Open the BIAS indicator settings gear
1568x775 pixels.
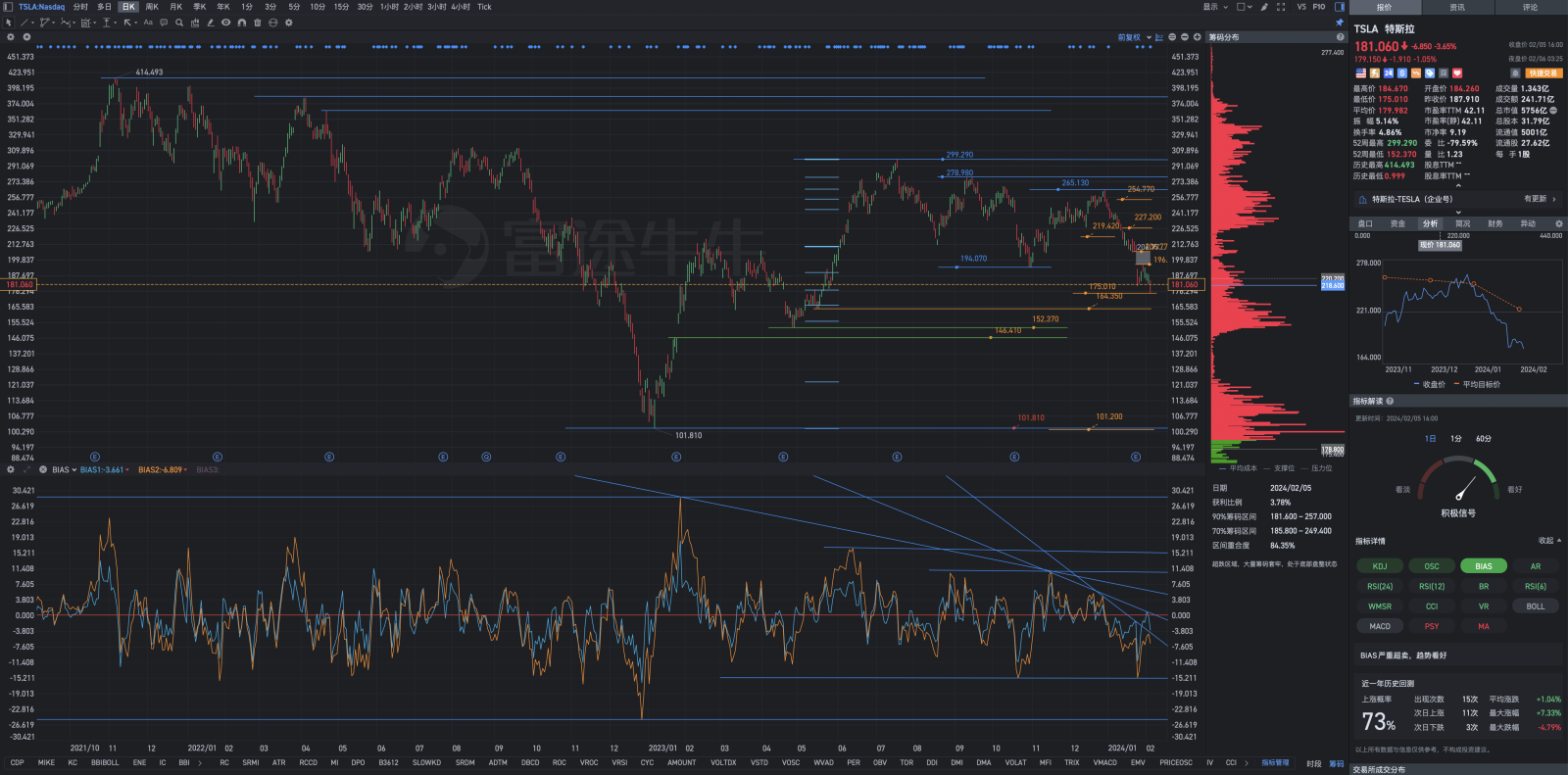11,469
